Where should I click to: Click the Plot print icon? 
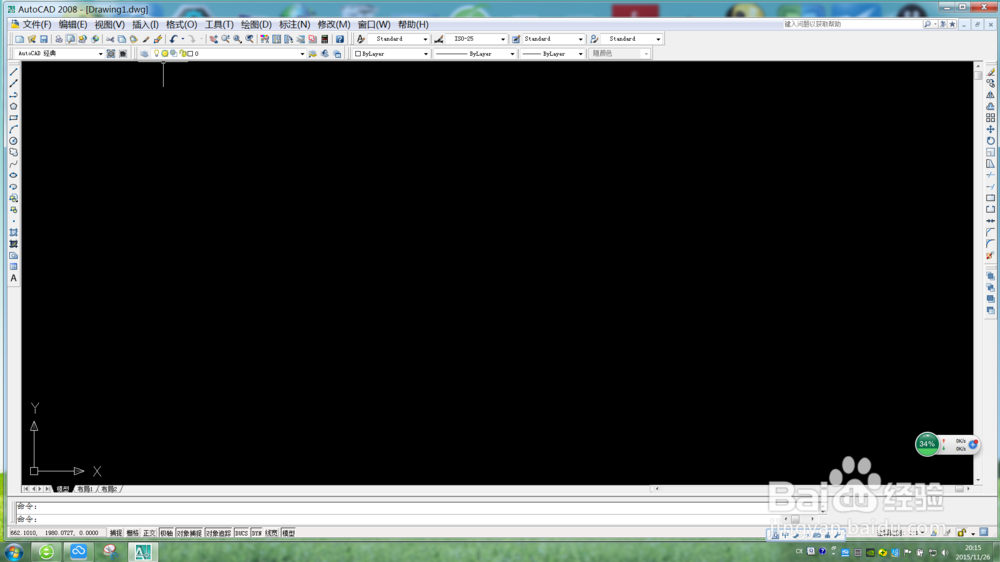[x=59, y=39]
